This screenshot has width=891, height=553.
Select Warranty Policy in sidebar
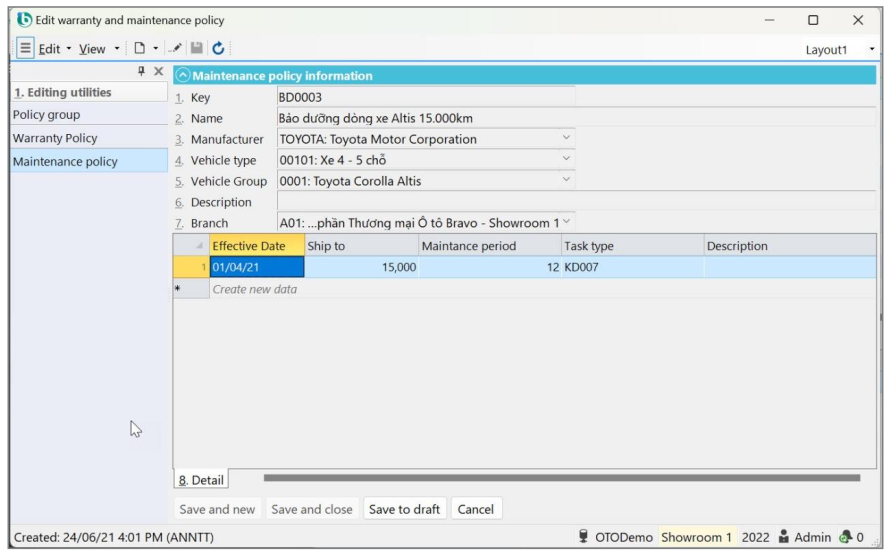[55, 138]
